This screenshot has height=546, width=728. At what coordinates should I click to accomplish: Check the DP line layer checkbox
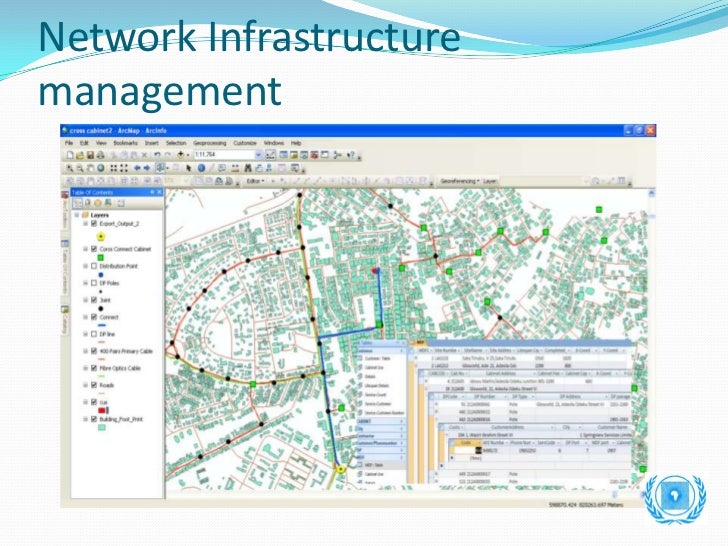pyautogui.click(x=94, y=334)
